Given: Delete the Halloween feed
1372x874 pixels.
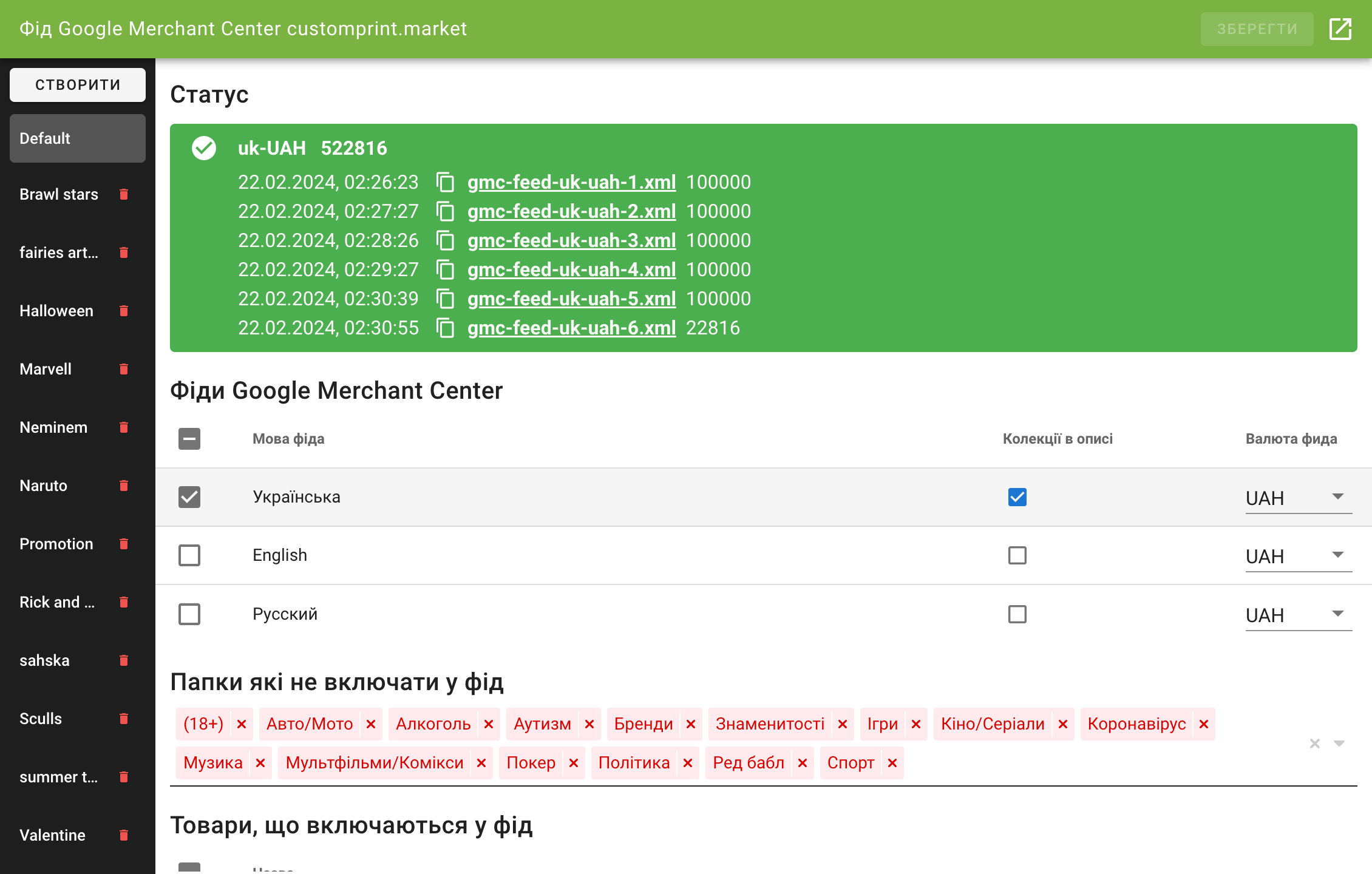Looking at the screenshot, I should coord(124,311).
